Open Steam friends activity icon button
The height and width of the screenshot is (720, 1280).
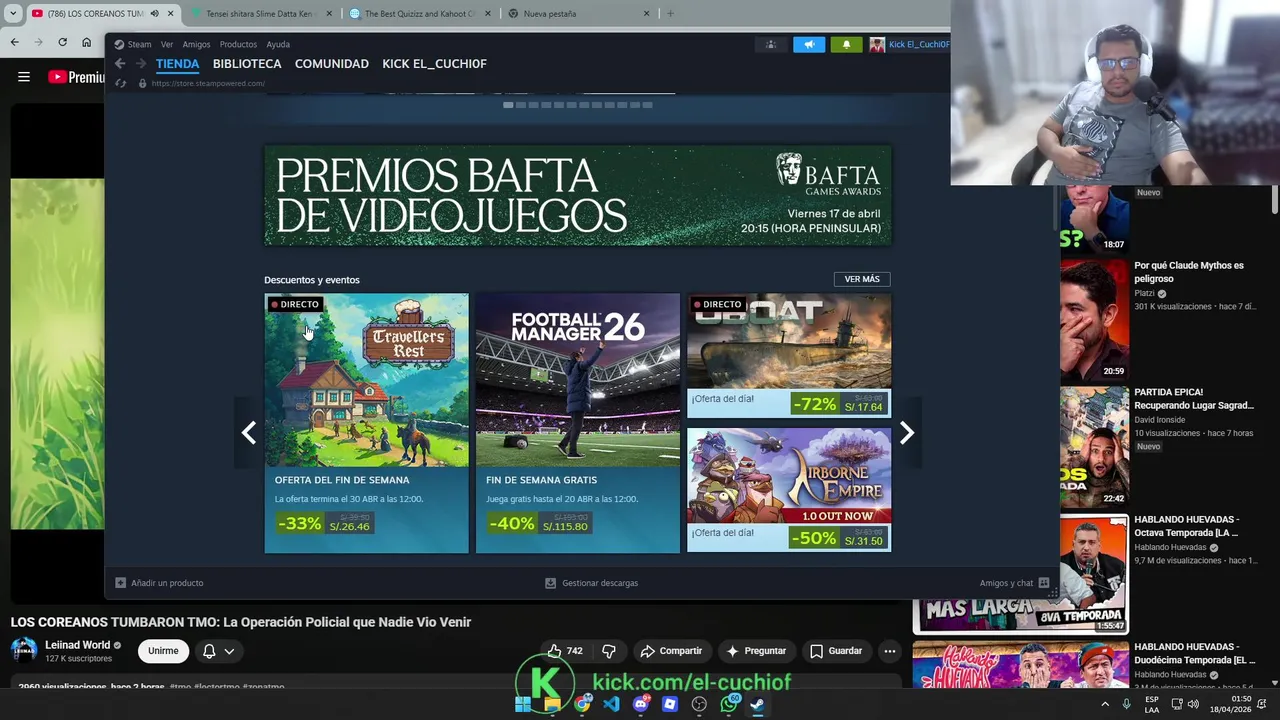pos(770,45)
